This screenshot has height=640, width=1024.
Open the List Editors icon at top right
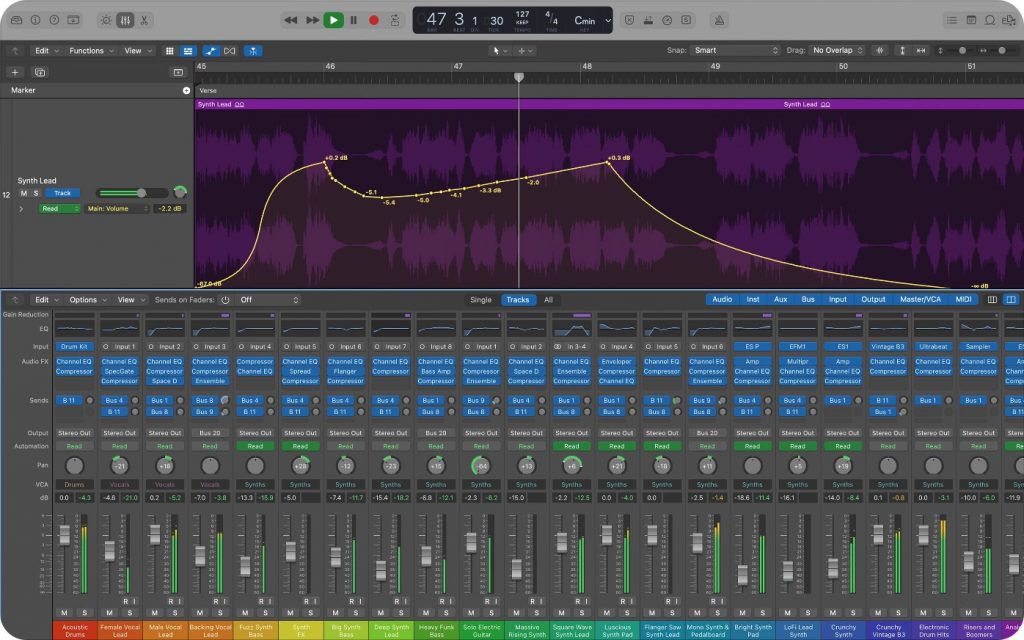952,19
